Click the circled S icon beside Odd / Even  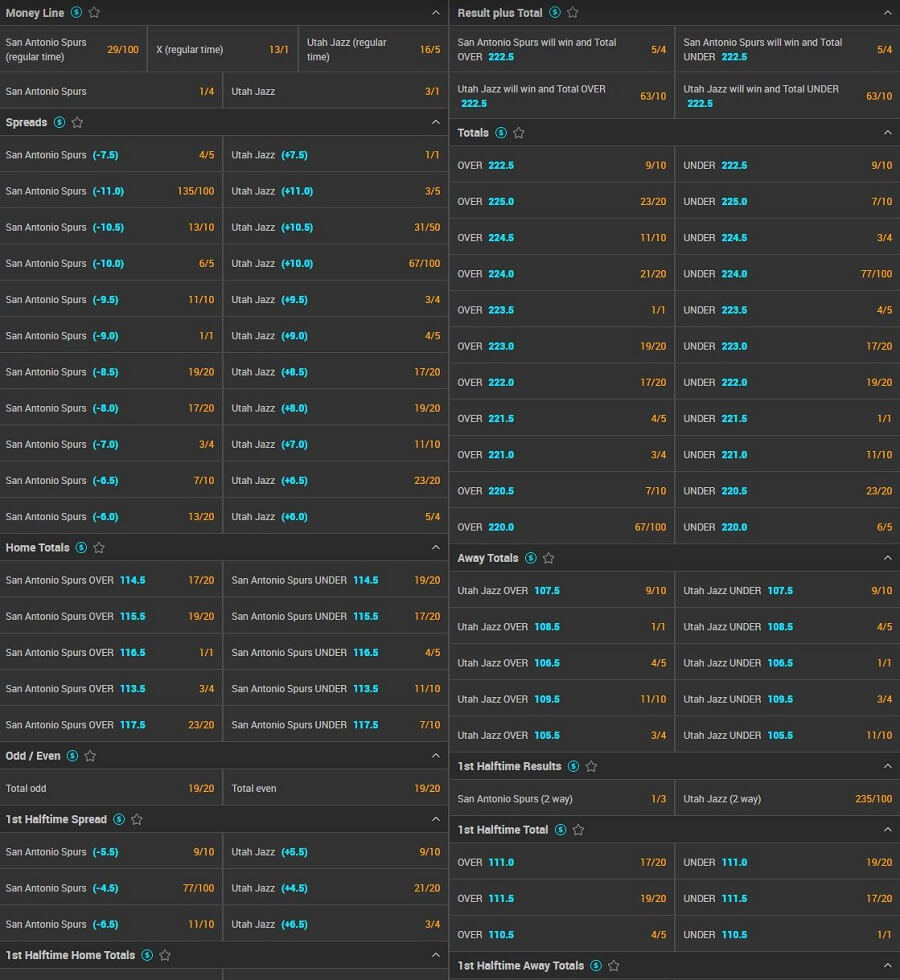pos(72,756)
